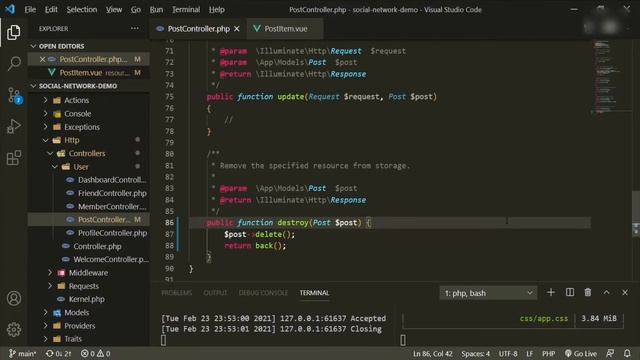Open the Run and Debug view
The width and height of the screenshot is (640, 360).
[13, 126]
